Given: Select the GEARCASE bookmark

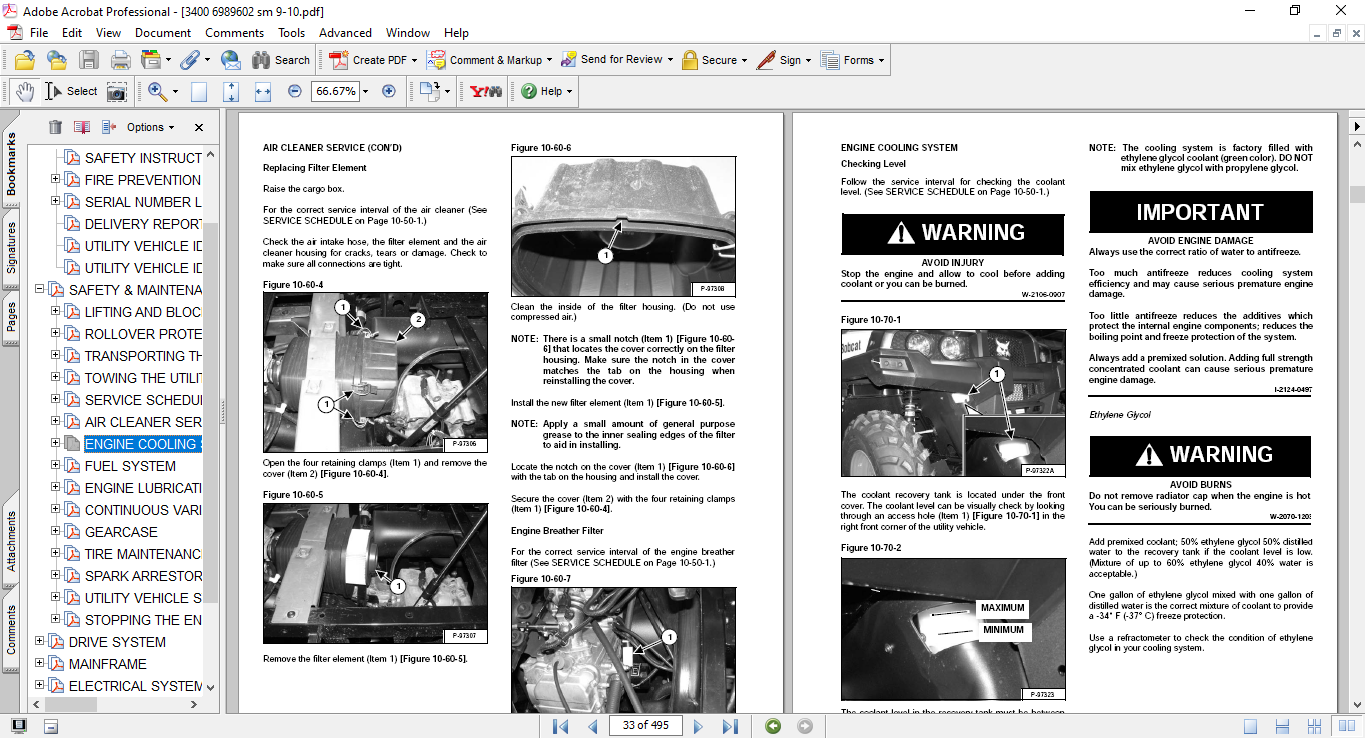Looking at the screenshot, I should point(121,532).
